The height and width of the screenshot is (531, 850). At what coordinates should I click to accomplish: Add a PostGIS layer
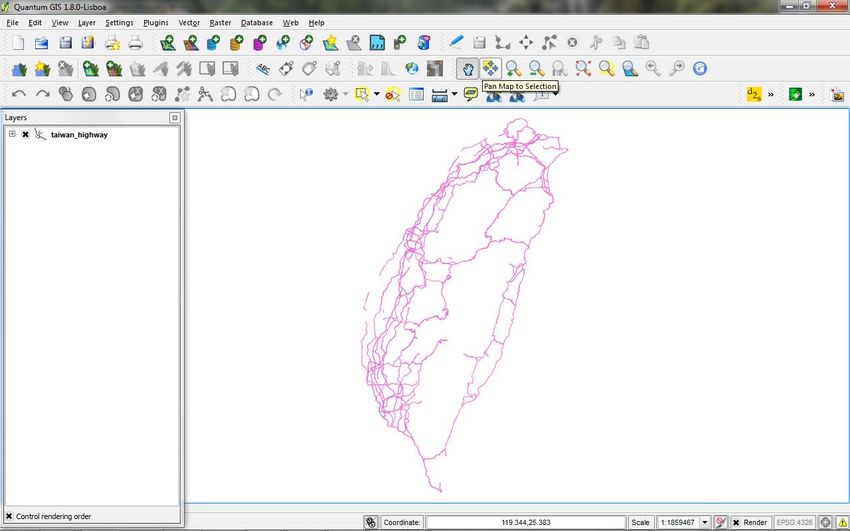tap(214, 43)
